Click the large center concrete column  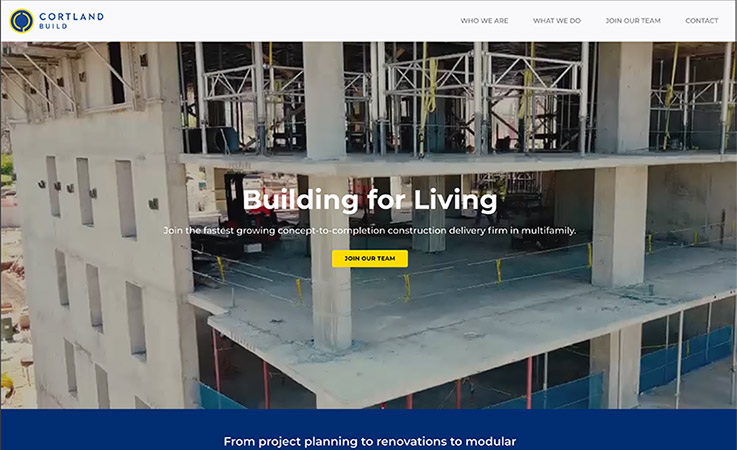point(330,263)
